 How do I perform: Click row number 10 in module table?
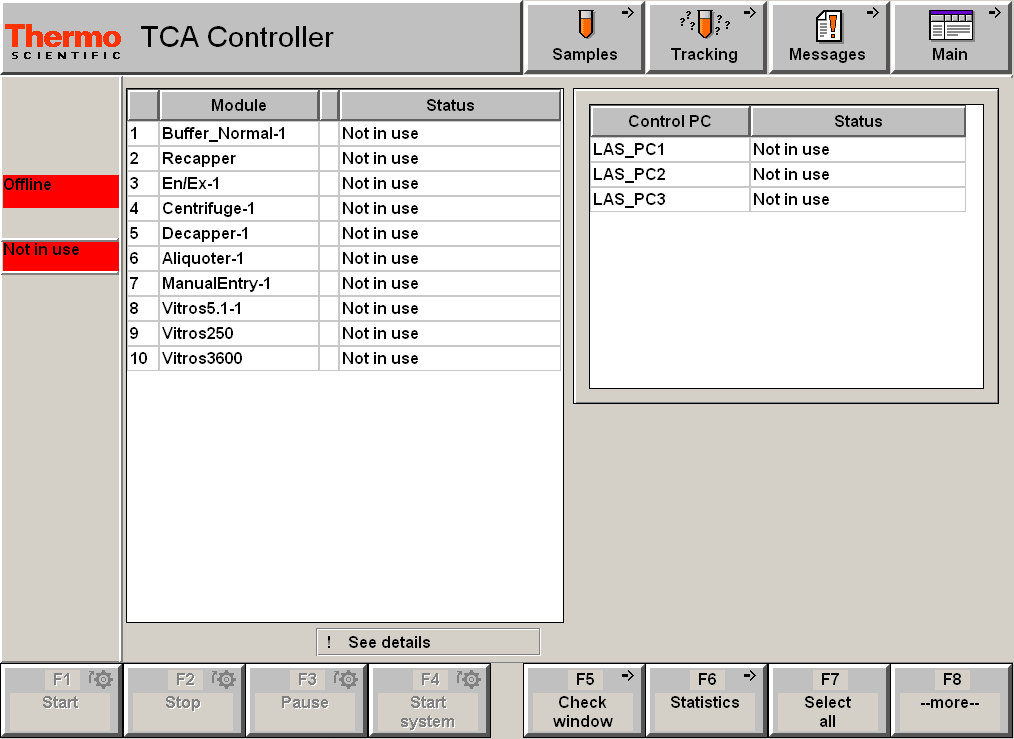click(143, 358)
